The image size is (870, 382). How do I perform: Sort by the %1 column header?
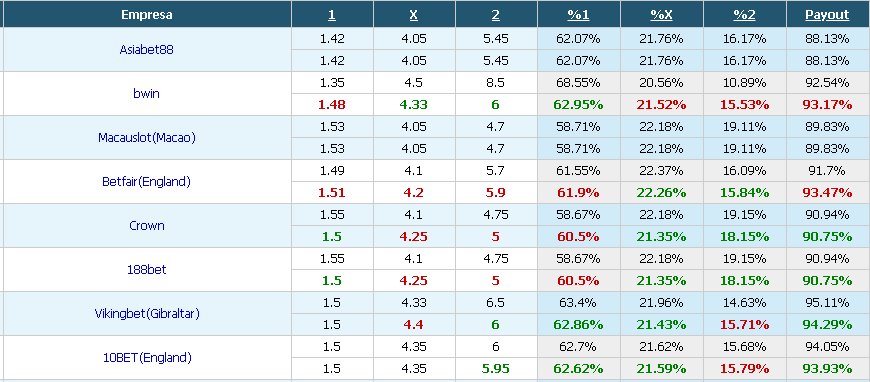(578, 15)
